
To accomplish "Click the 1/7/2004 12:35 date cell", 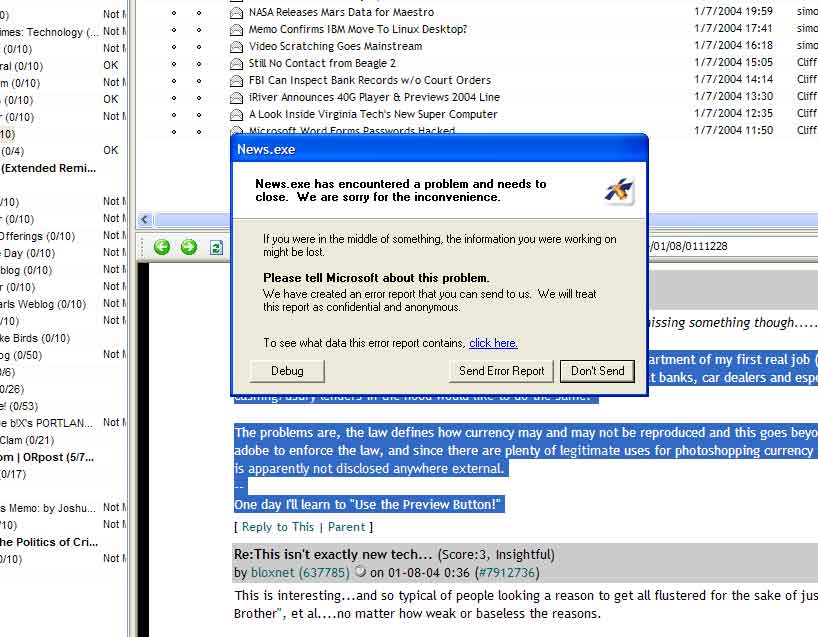I will (x=733, y=113).
